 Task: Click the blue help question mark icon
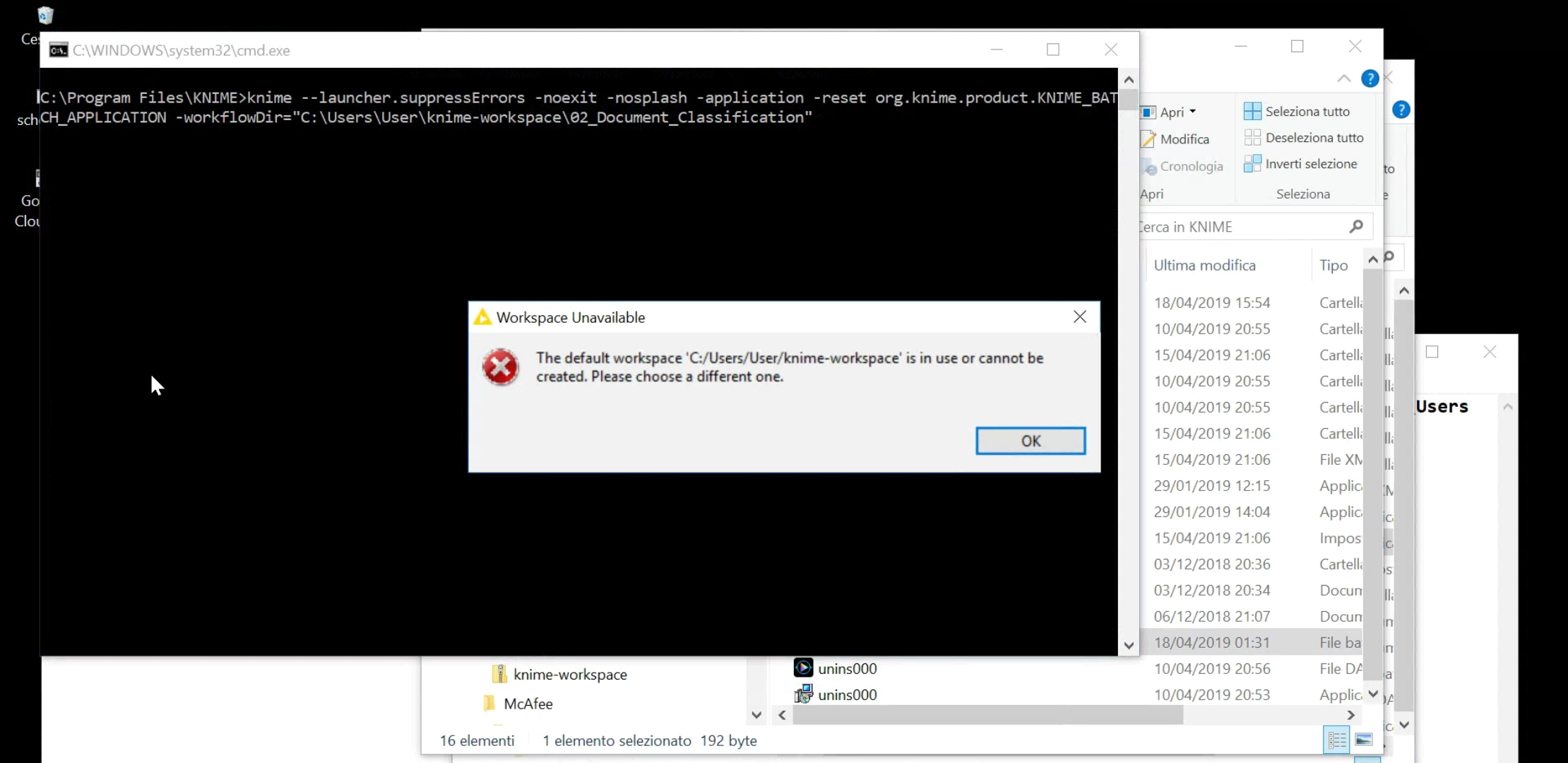click(1370, 78)
